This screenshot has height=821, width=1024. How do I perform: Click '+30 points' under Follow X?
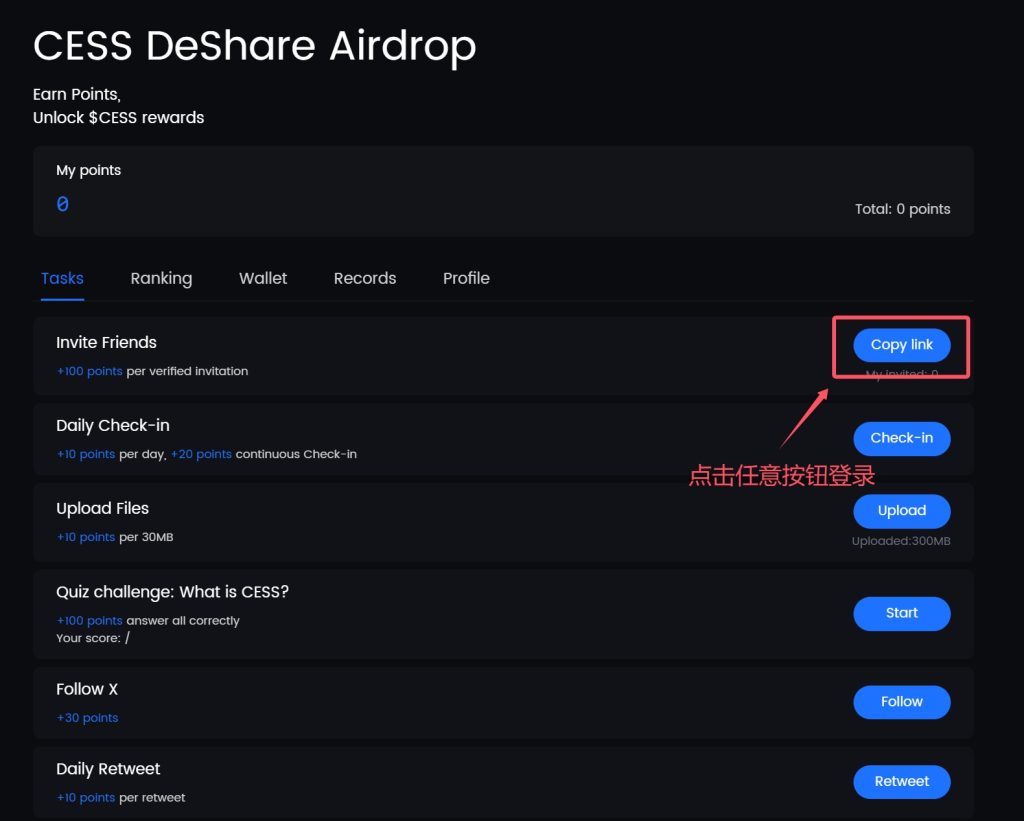[88, 718]
